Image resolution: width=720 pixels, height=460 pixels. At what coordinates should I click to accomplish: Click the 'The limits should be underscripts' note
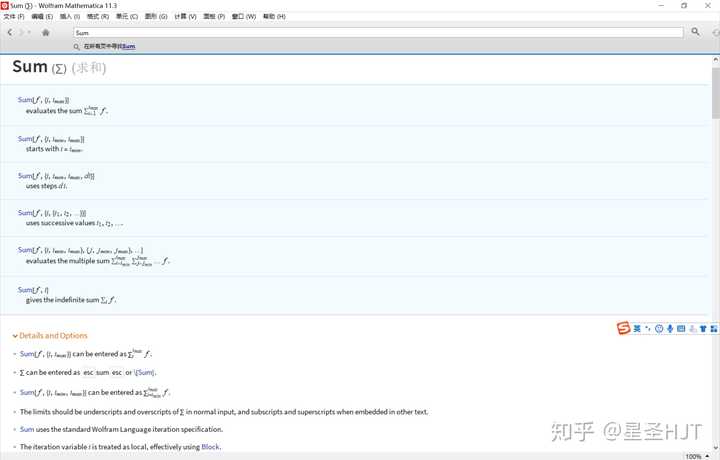click(x=224, y=412)
